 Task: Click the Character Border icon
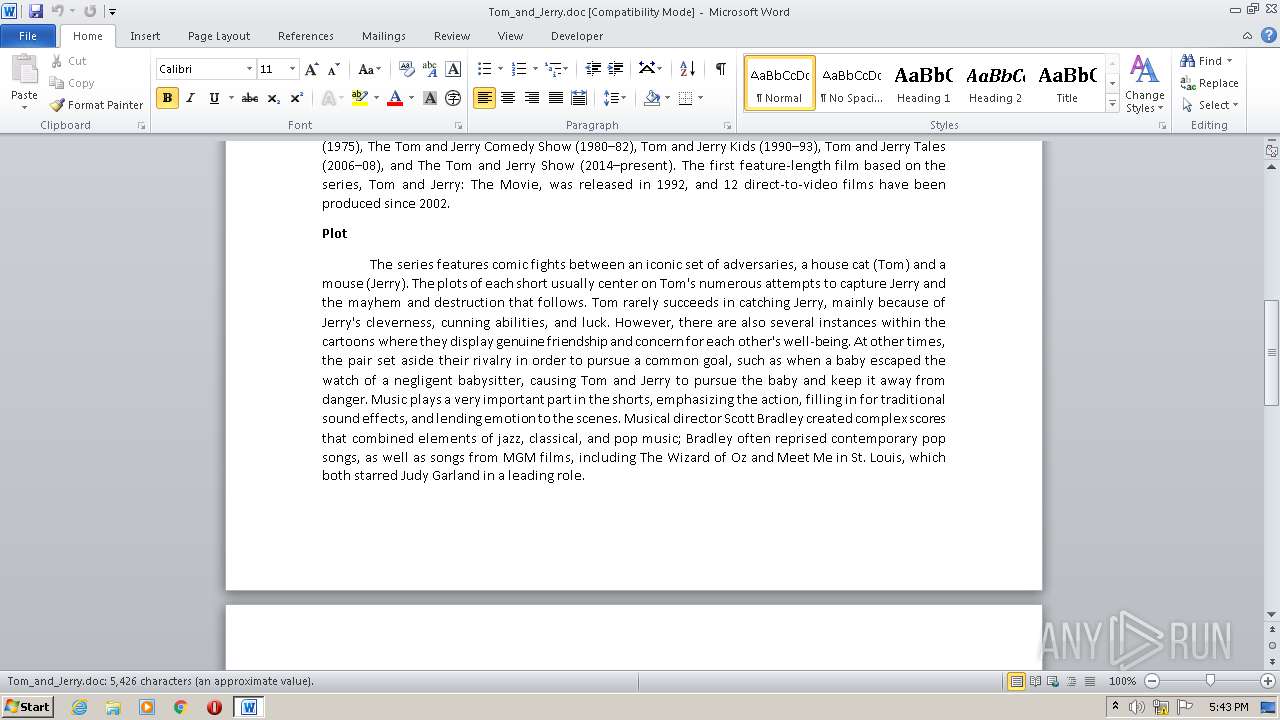[x=453, y=69]
